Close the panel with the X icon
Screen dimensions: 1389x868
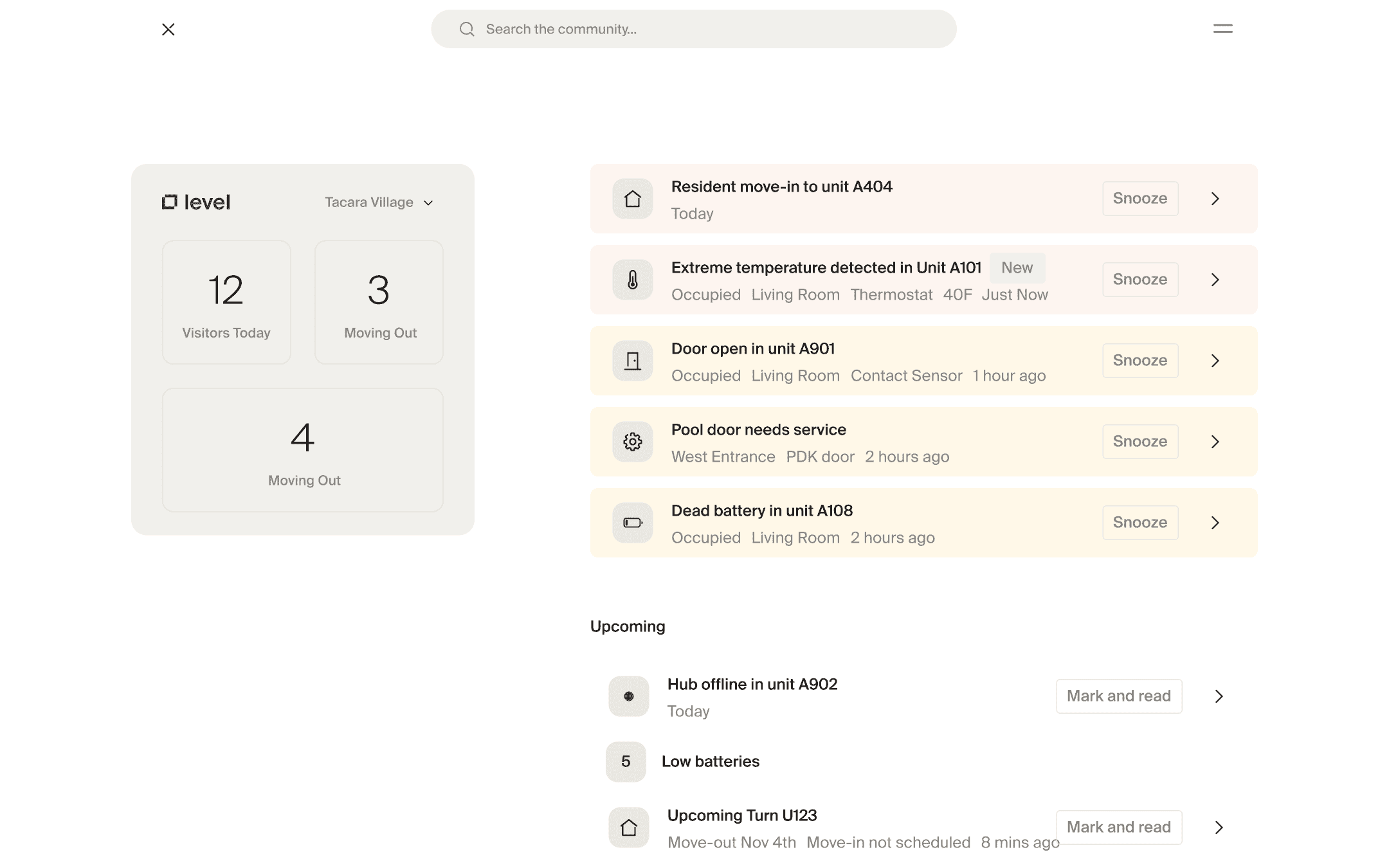coord(168,30)
